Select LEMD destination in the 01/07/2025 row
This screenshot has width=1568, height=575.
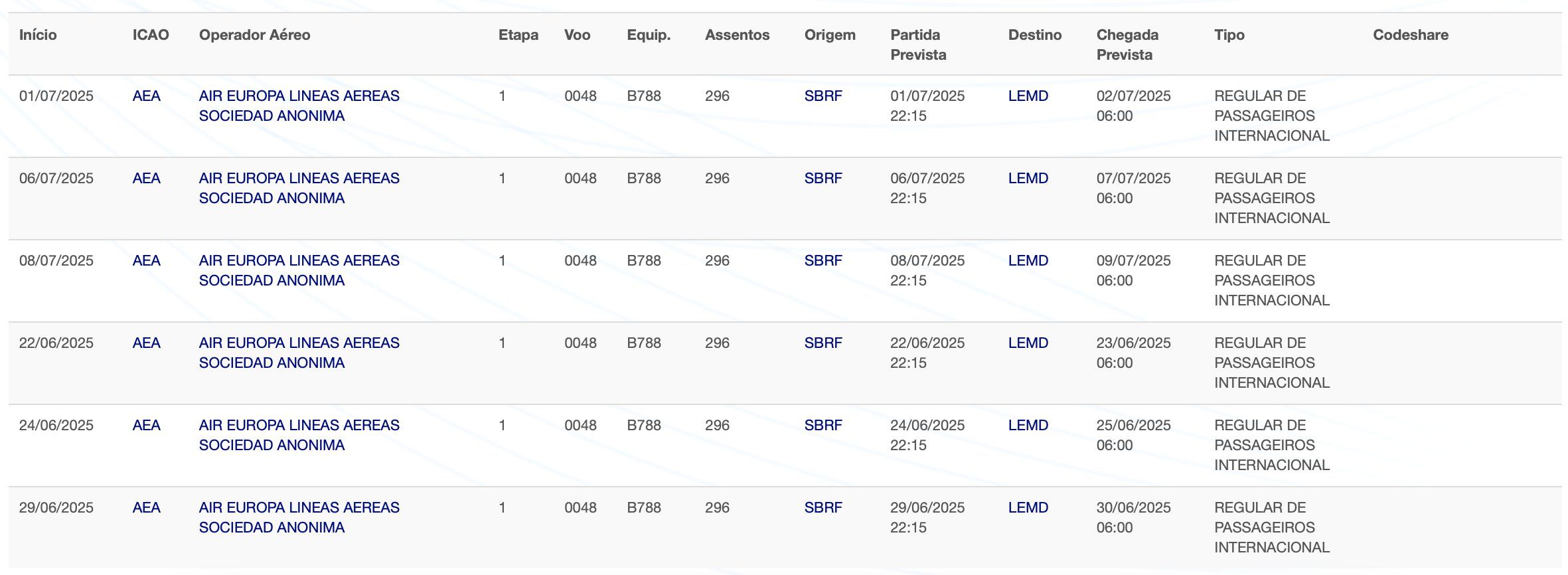pos(1028,96)
